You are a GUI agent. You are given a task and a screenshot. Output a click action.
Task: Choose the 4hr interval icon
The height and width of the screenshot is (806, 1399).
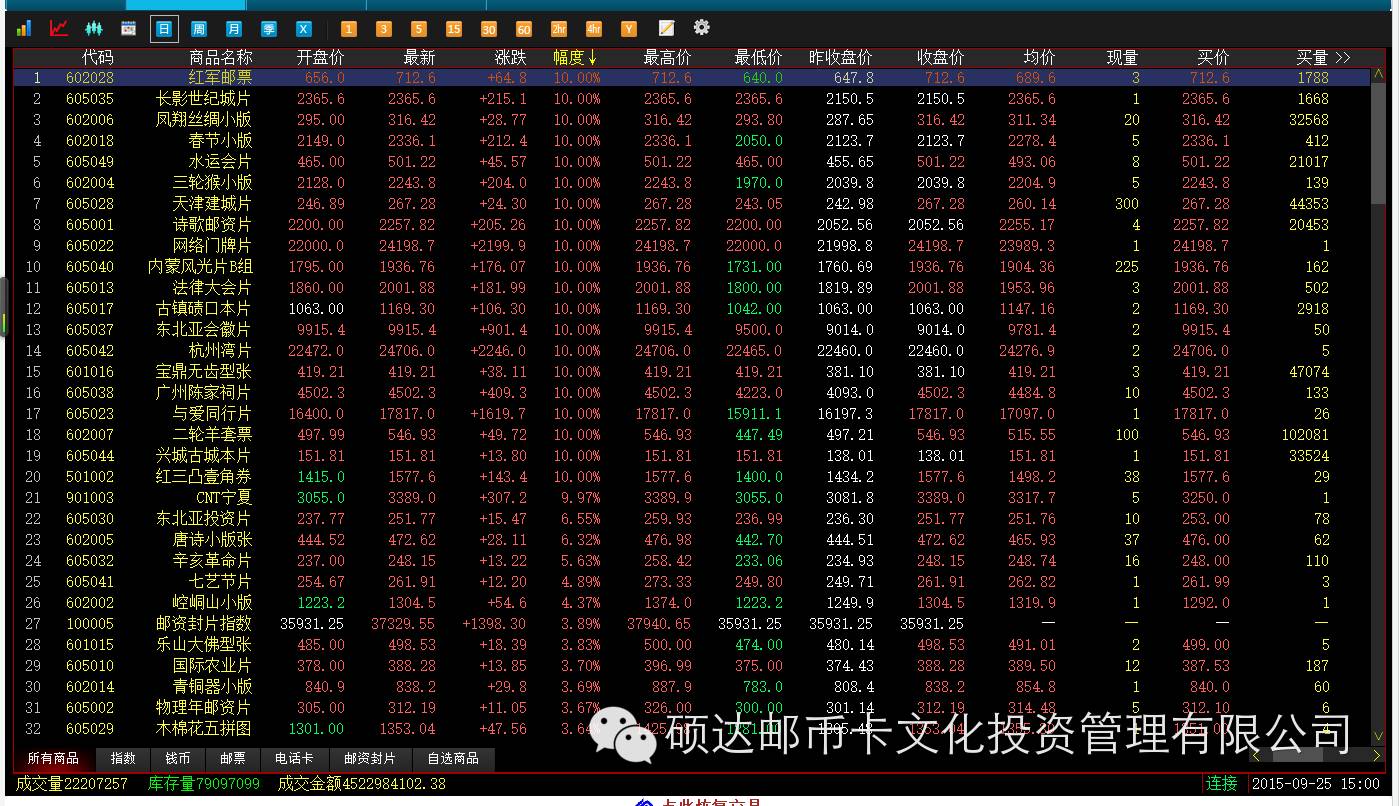click(x=594, y=29)
